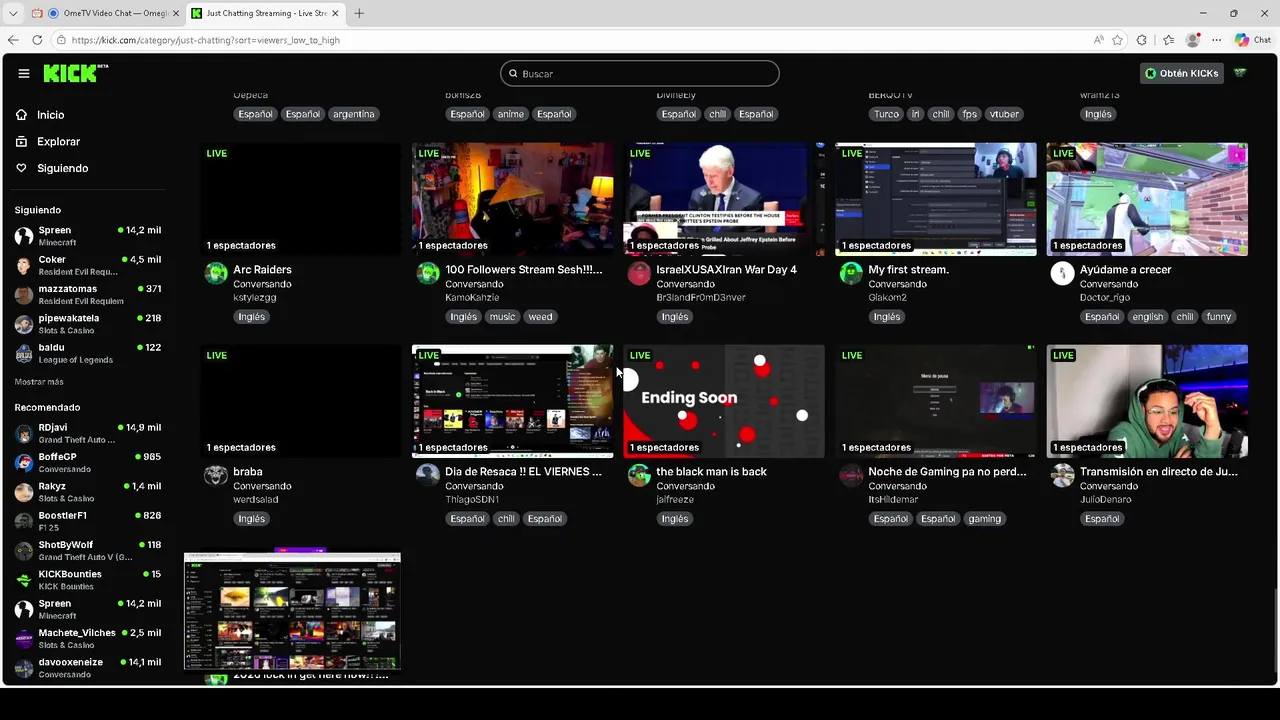The image size is (1280, 720).
Task: Click KamoKahzie channel avatar
Action: point(428,274)
